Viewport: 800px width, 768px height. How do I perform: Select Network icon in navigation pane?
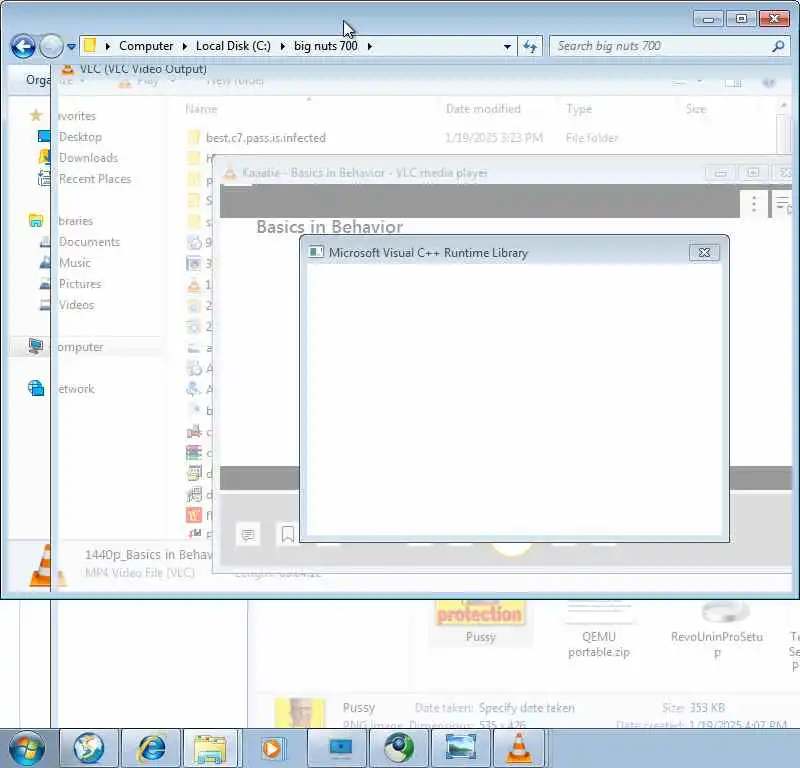(x=36, y=388)
